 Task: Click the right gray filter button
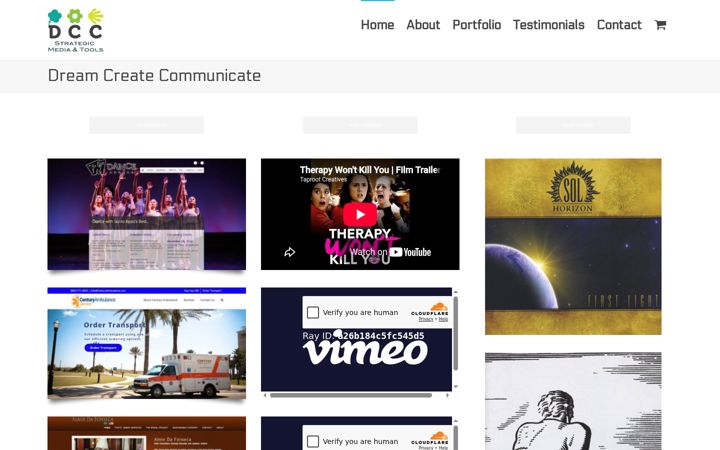(573, 125)
